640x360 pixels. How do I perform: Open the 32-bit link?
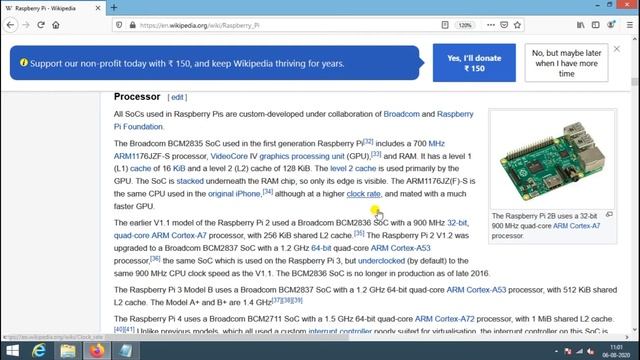[457, 222]
